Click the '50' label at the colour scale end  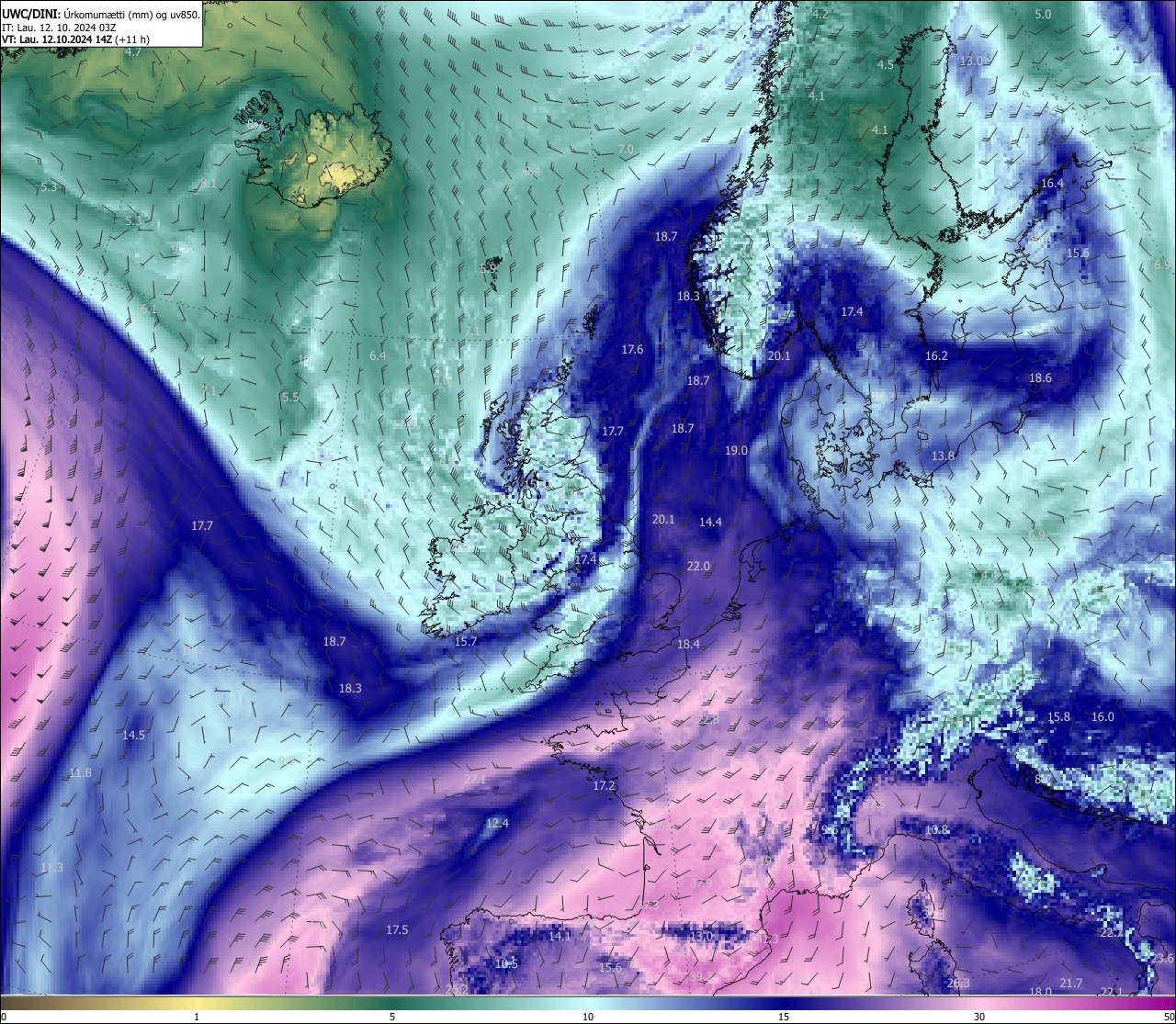pos(1169,1017)
